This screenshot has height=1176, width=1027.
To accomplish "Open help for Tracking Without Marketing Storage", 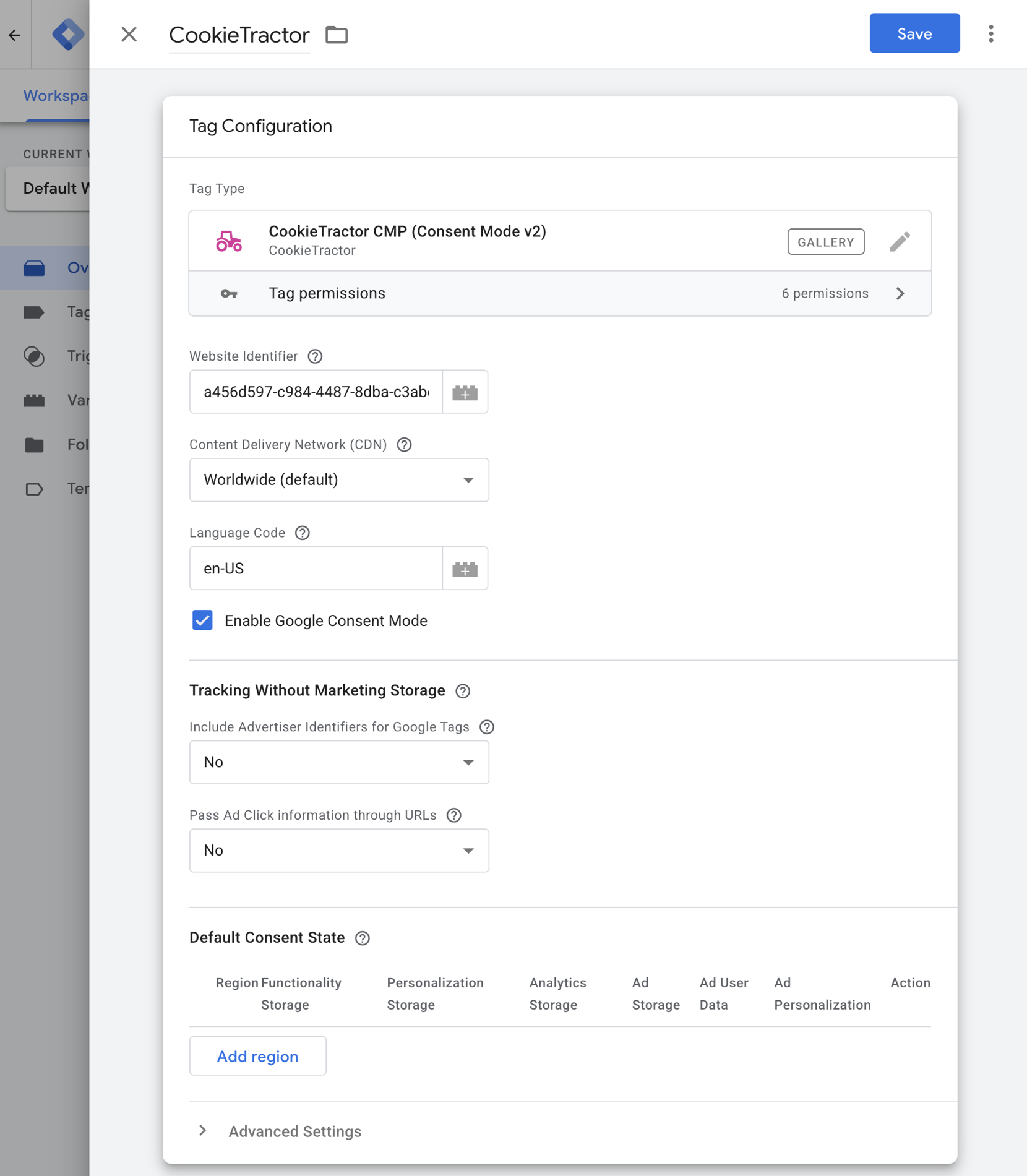I will (x=463, y=691).
